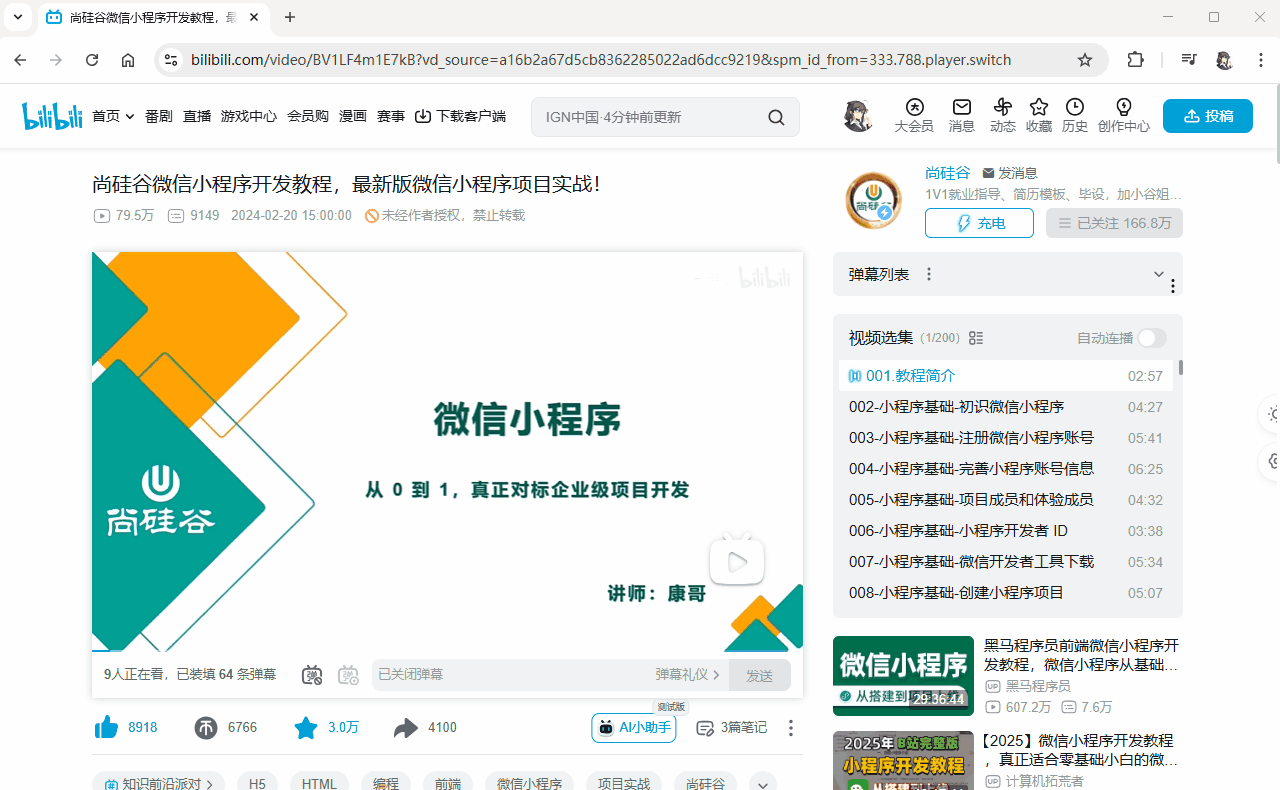Open more options beside 3篇笔记
This screenshot has height=790, width=1280.
[x=791, y=728]
